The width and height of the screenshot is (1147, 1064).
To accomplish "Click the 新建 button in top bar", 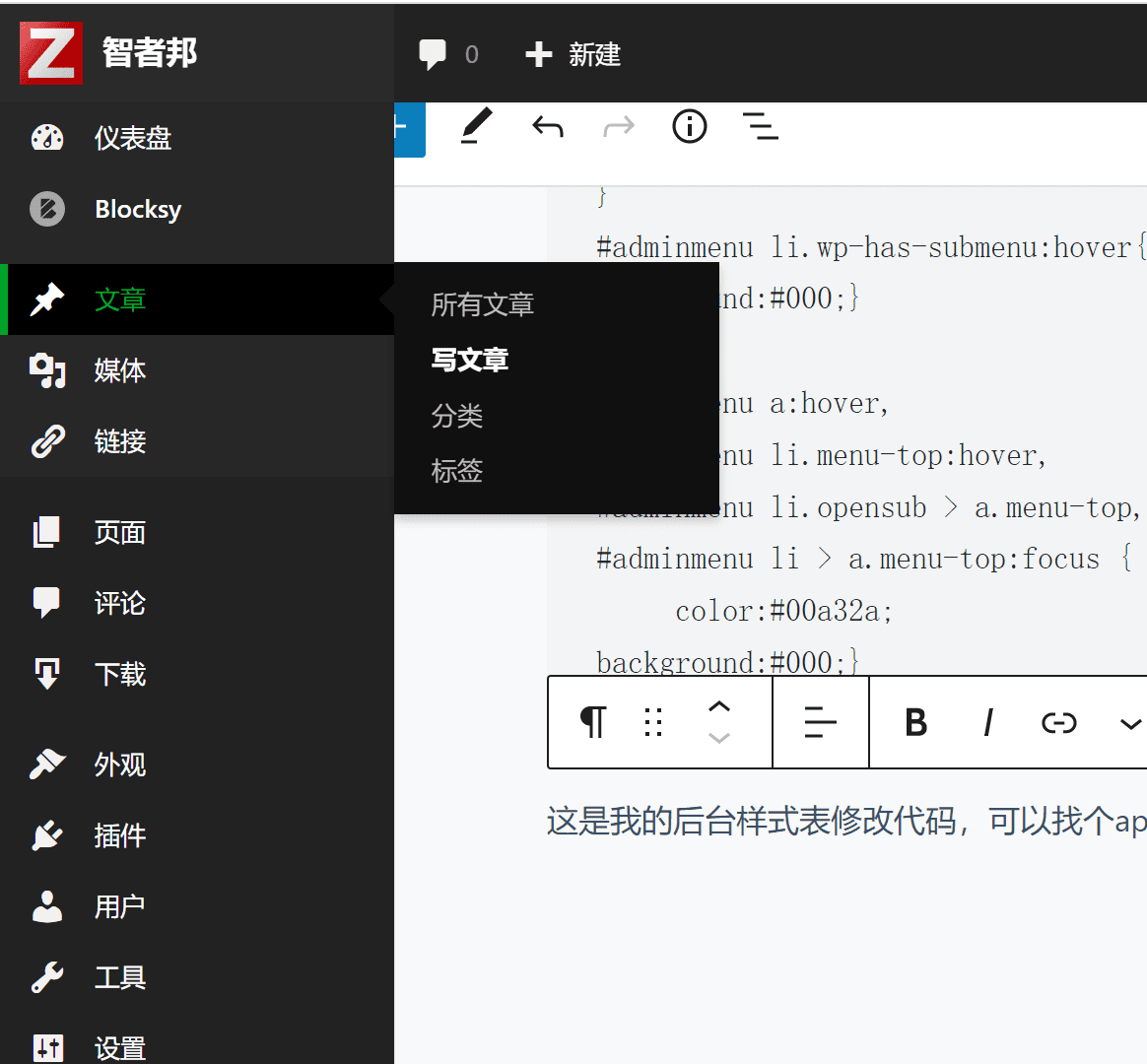I will 573,54.
